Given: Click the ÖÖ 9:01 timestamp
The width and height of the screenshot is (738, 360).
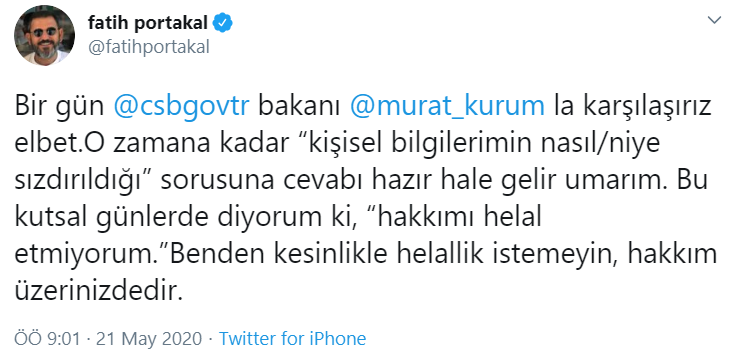Looking at the screenshot, I should [47, 338].
